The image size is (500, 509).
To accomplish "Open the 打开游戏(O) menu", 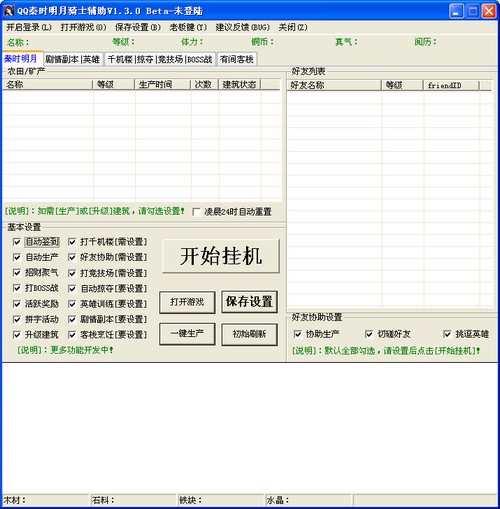I will point(83,27).
